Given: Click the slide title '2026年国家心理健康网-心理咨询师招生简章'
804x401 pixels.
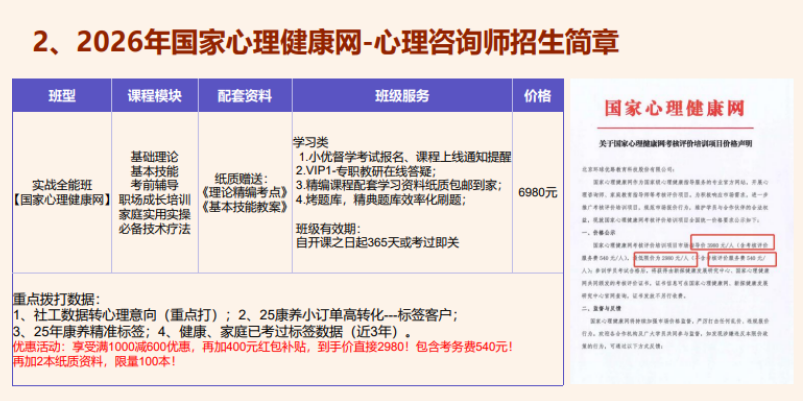Looking at the screenshot, I should 326,43.
